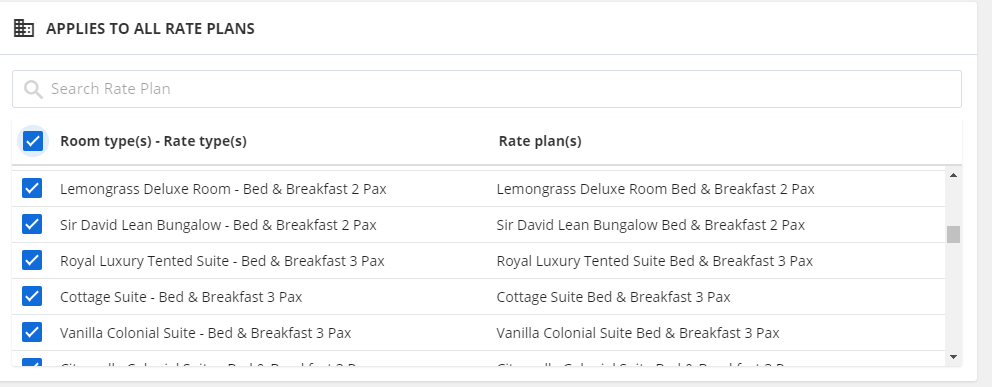Focus the Search Rate Plan field
This screenshot has width=992, height=387.
point(487,89)
